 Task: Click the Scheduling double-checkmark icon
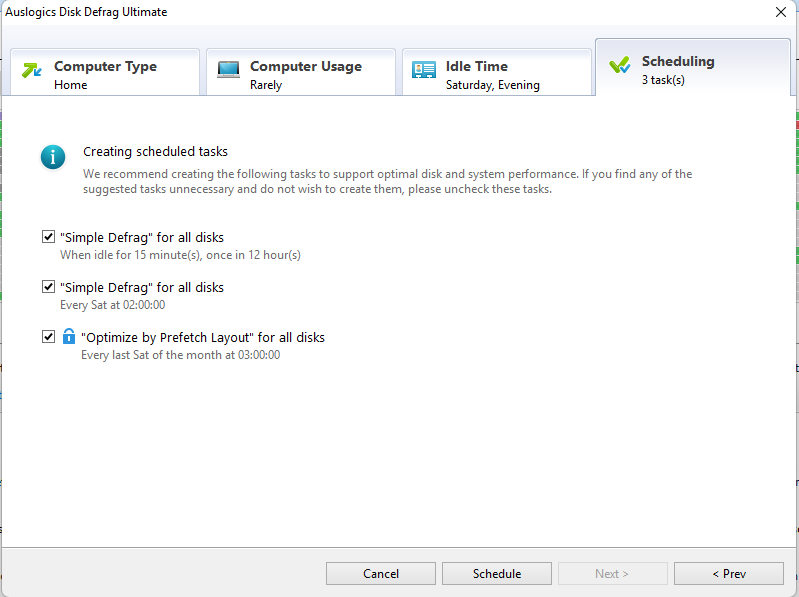pyautogui.click(x=620, y=65)
